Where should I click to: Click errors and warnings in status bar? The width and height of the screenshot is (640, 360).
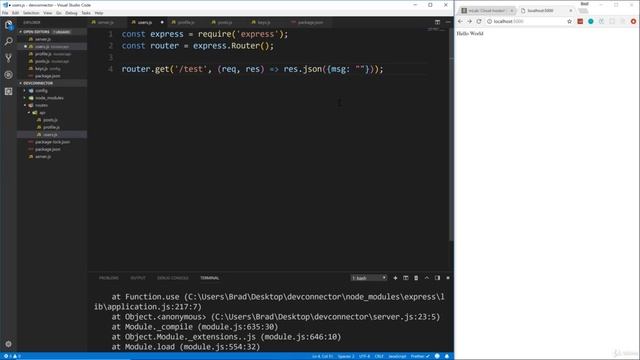tap(12, 356)
